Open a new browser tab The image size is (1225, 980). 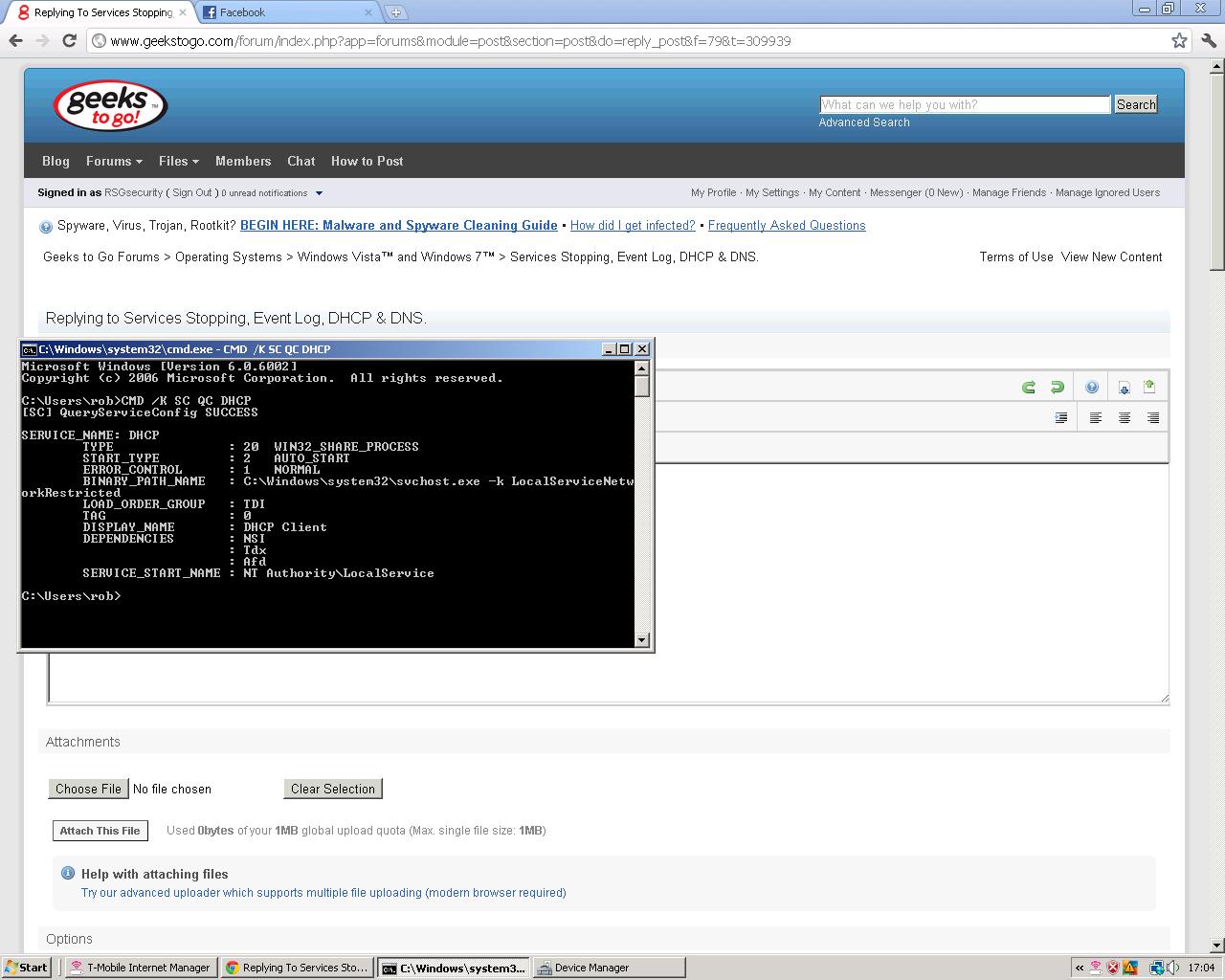coord(395,12)
